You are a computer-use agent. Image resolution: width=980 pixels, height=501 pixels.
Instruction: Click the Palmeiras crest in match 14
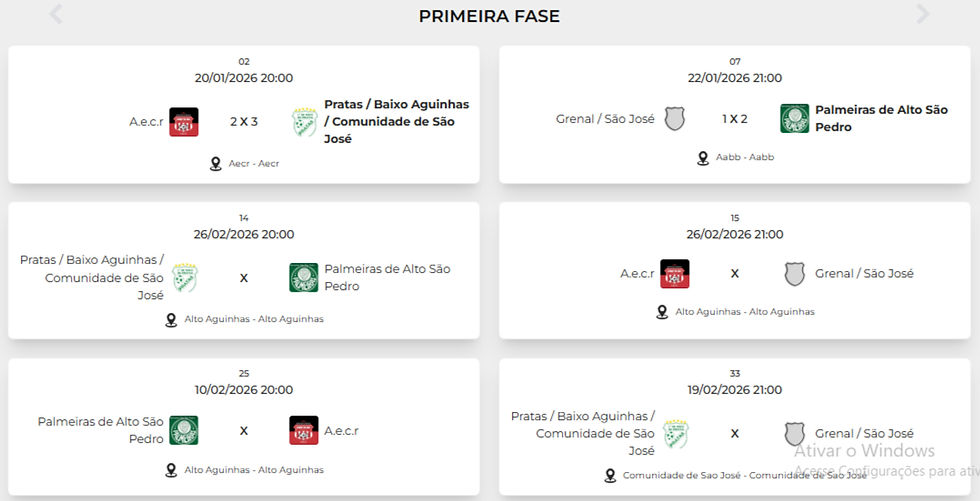(303, 278)
